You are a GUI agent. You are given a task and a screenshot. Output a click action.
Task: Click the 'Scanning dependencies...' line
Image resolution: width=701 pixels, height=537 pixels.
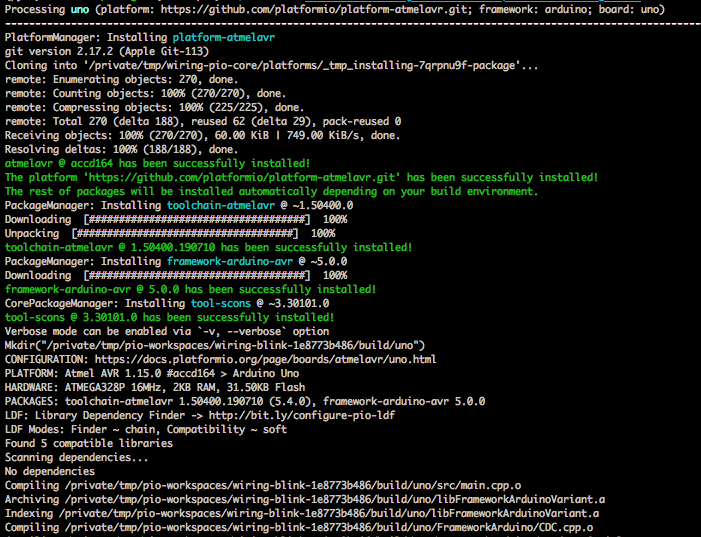76,457
